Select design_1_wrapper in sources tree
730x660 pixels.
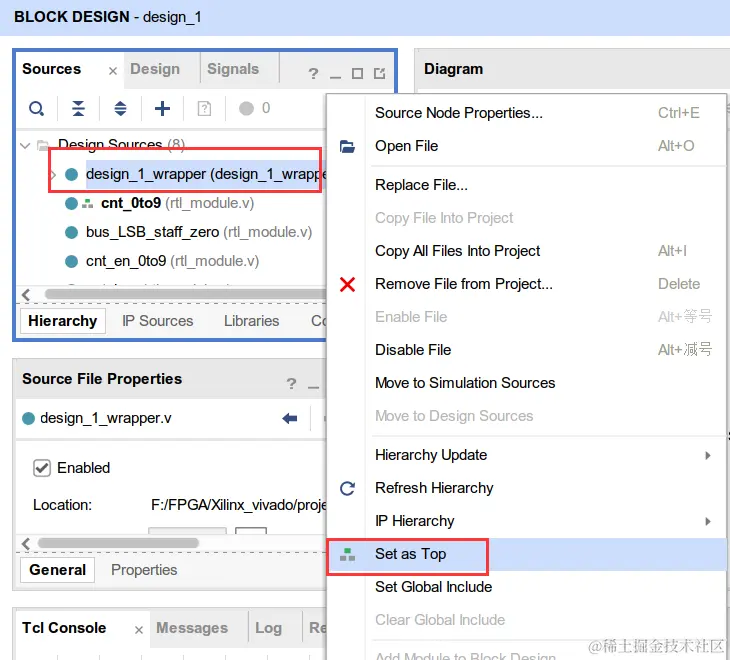pos(206,175)
